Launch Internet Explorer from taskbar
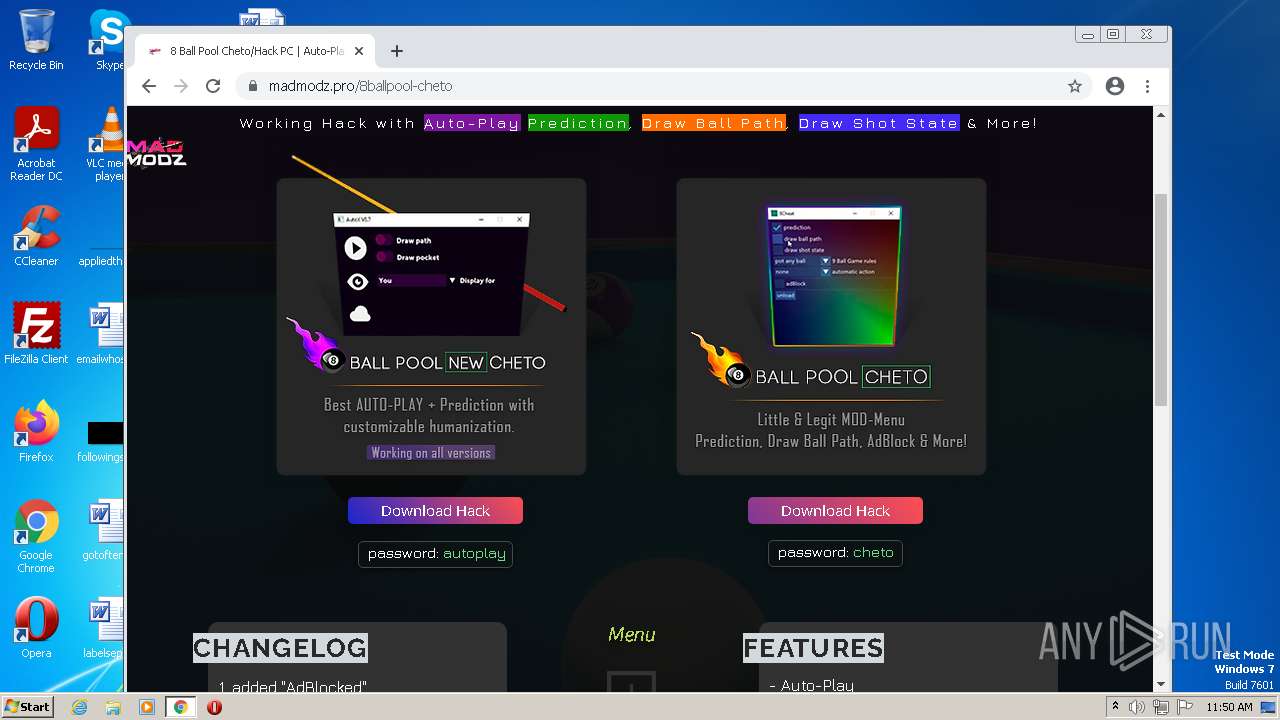The width and height of the screenshot is (1280, 720). [x=80, y=707]
